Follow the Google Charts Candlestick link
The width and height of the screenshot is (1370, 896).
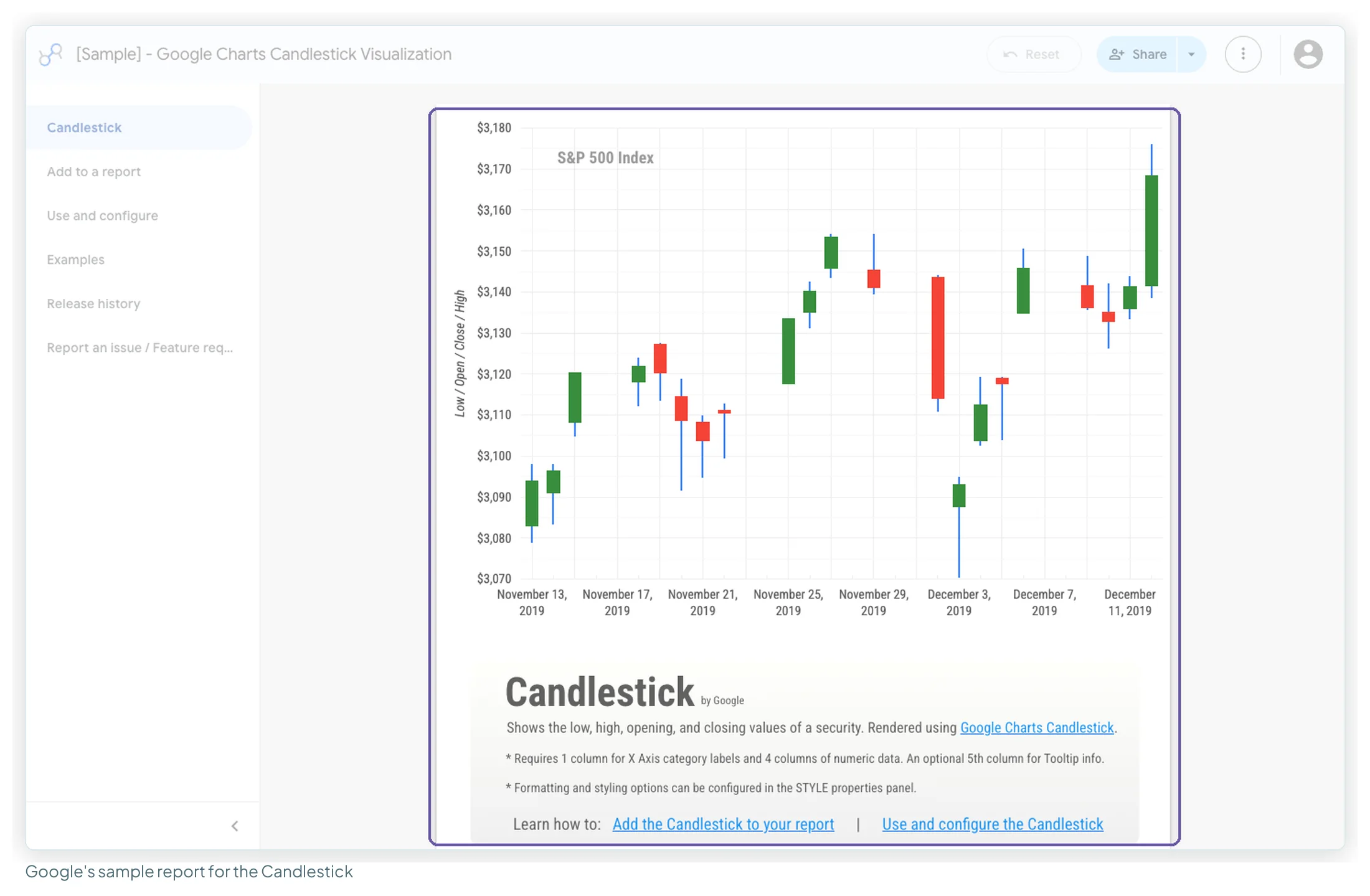(1037, 727)
